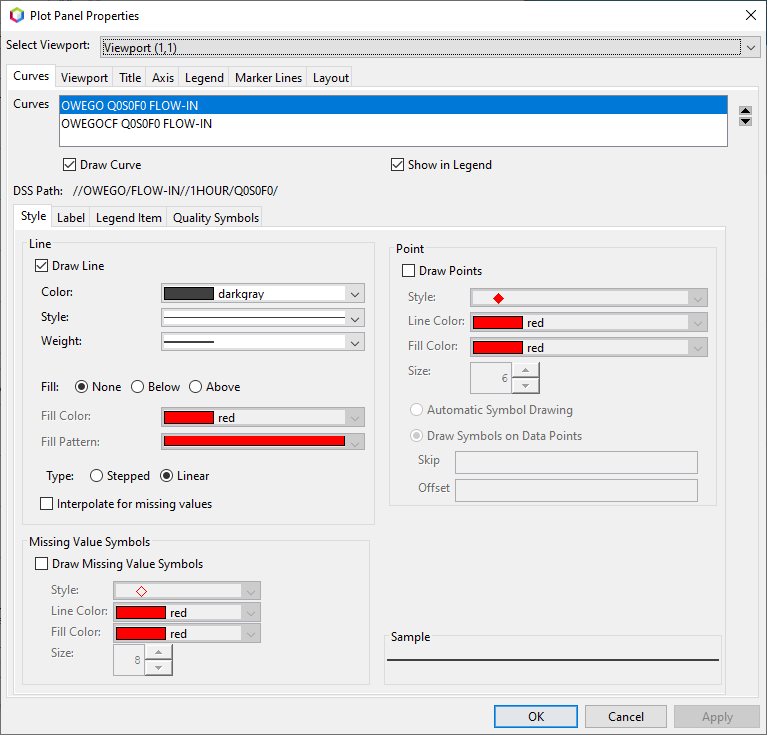Click the Sample line preview
This screenshot has height=735, width=767.
[x=553, y=660]
